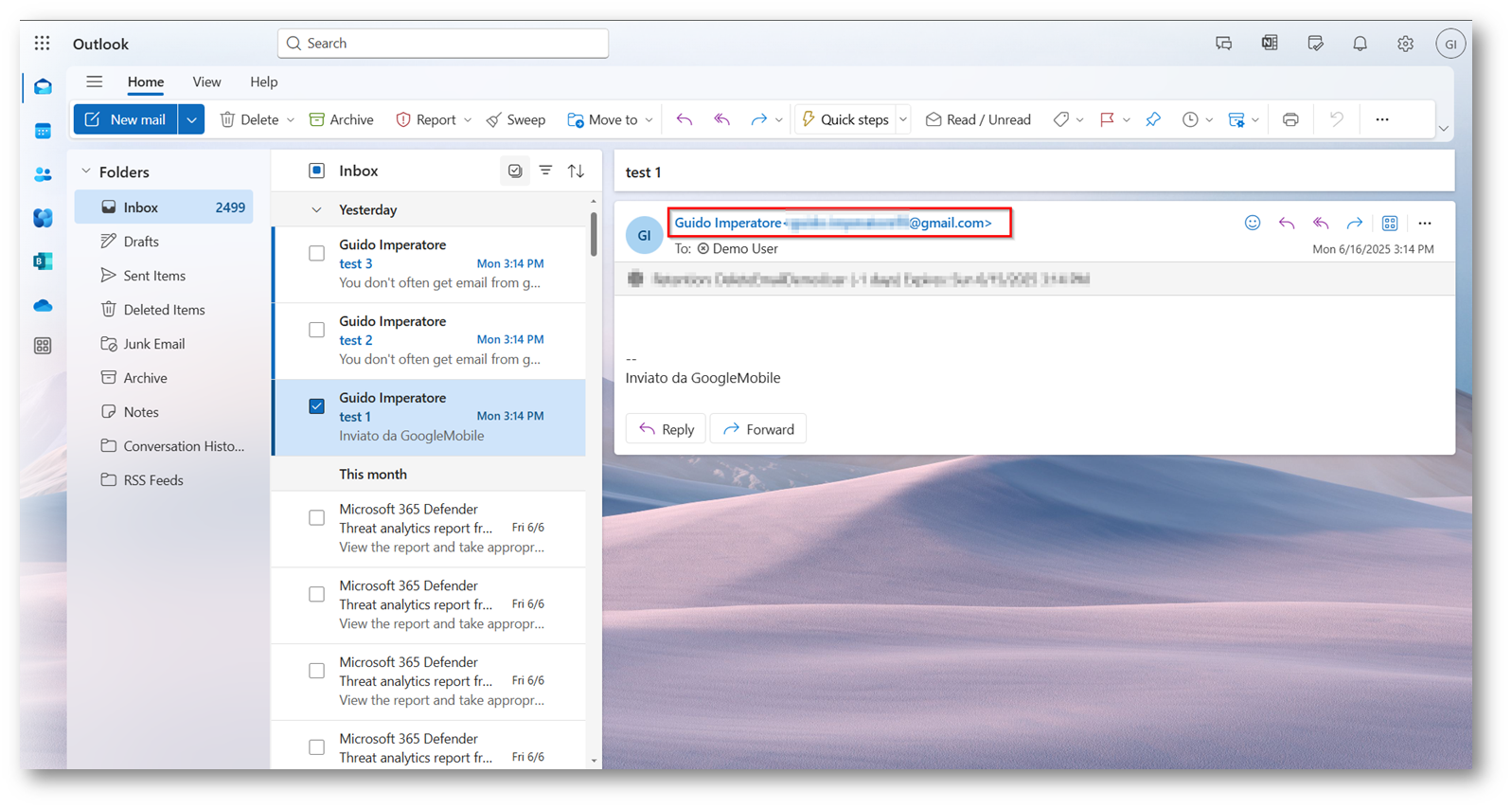Click Reply all in the ribbon
Image resolution: width=1512 pixels, height=809 pixels.
(721, 119)
